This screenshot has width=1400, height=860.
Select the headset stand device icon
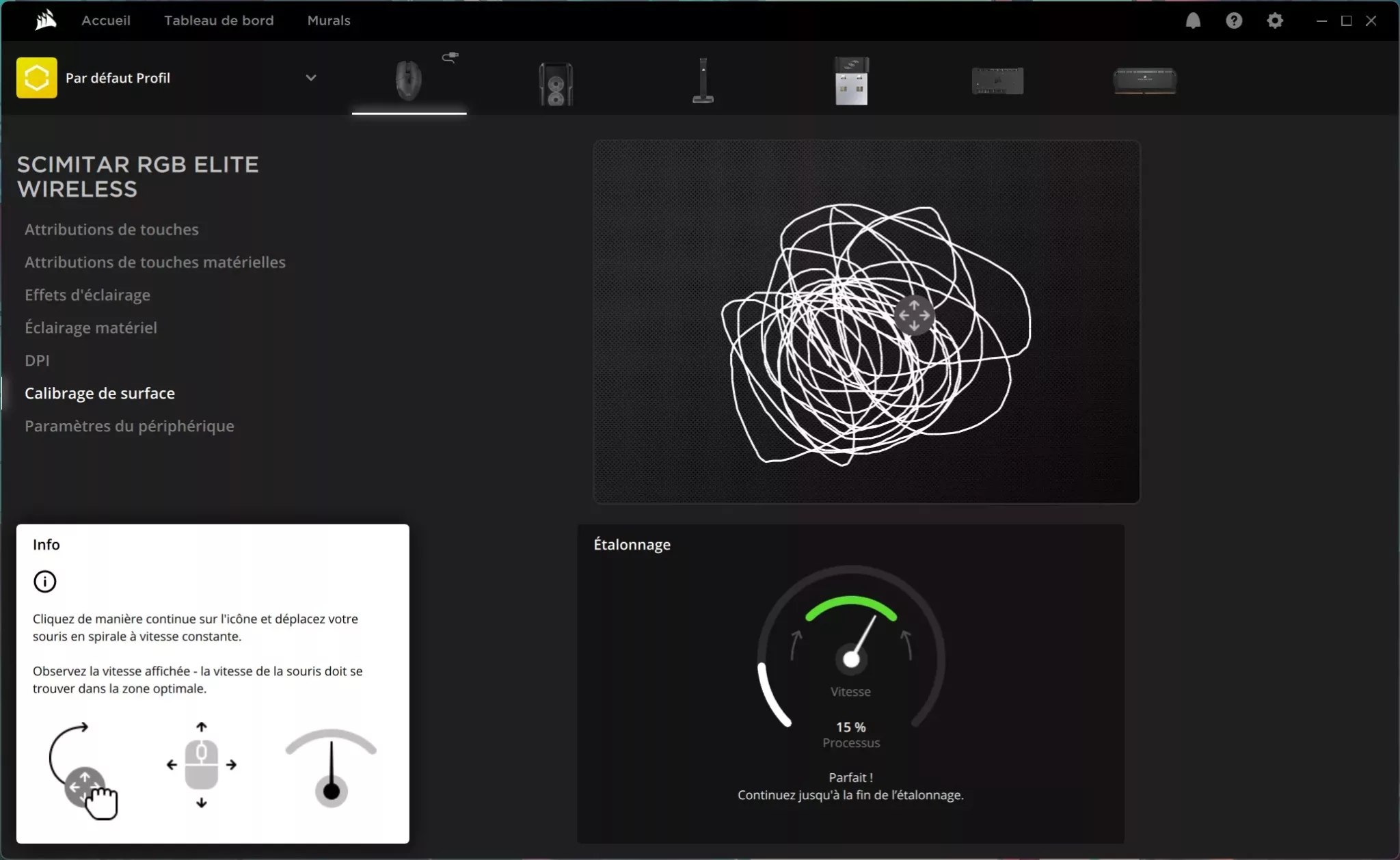tap(703, 81)
